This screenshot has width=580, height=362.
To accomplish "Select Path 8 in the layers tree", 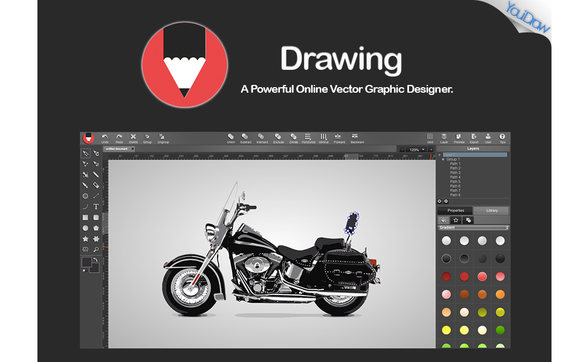I will point(455,195).
